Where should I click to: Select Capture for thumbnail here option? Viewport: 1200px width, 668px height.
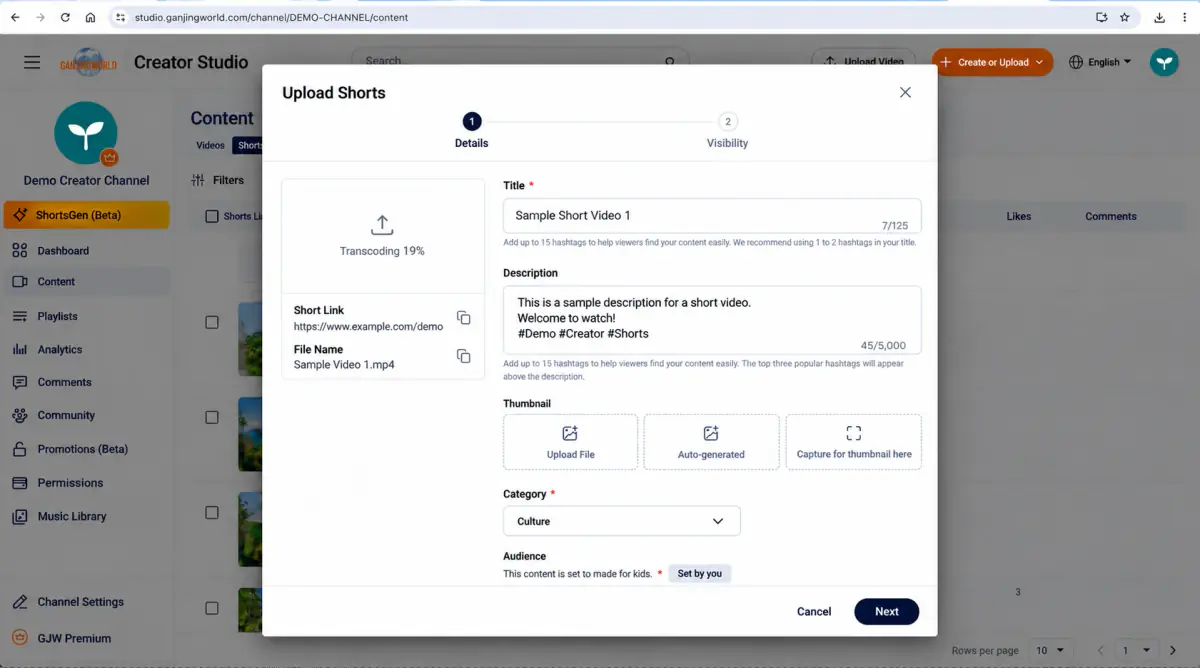[x=854, y=442]
